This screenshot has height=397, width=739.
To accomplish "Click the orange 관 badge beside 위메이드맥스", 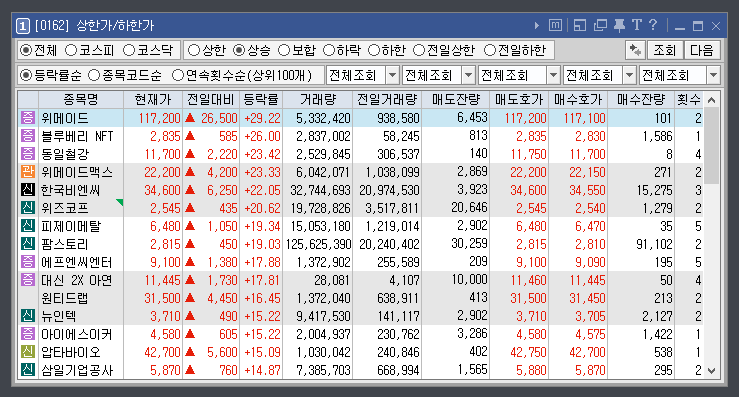I will pos(28,172).
